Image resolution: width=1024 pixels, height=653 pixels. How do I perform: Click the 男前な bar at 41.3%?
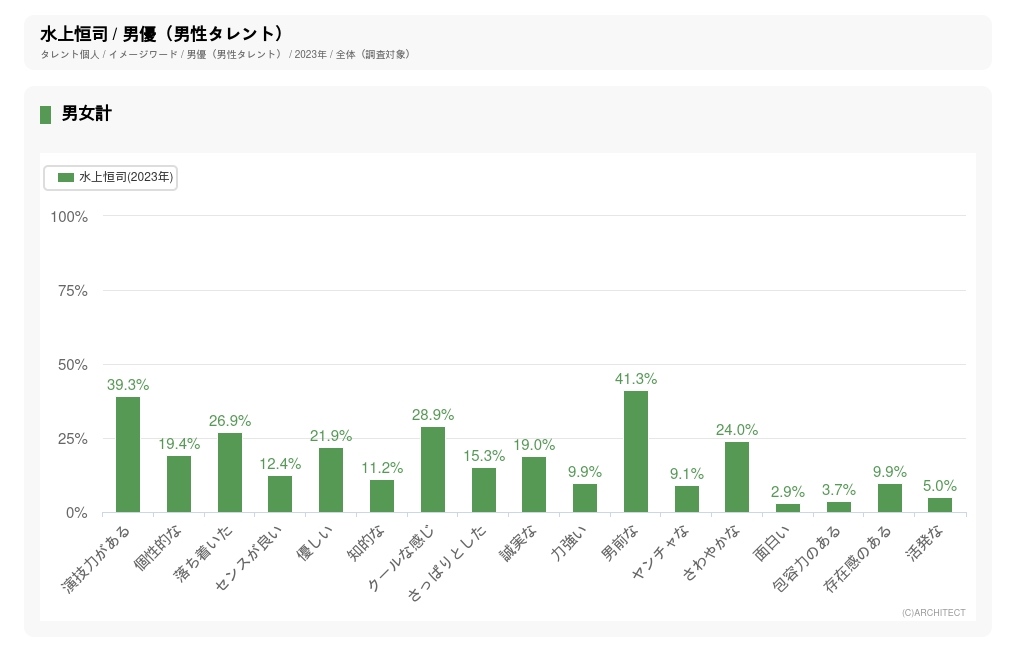pyautogui.click(x=636, y=452)
